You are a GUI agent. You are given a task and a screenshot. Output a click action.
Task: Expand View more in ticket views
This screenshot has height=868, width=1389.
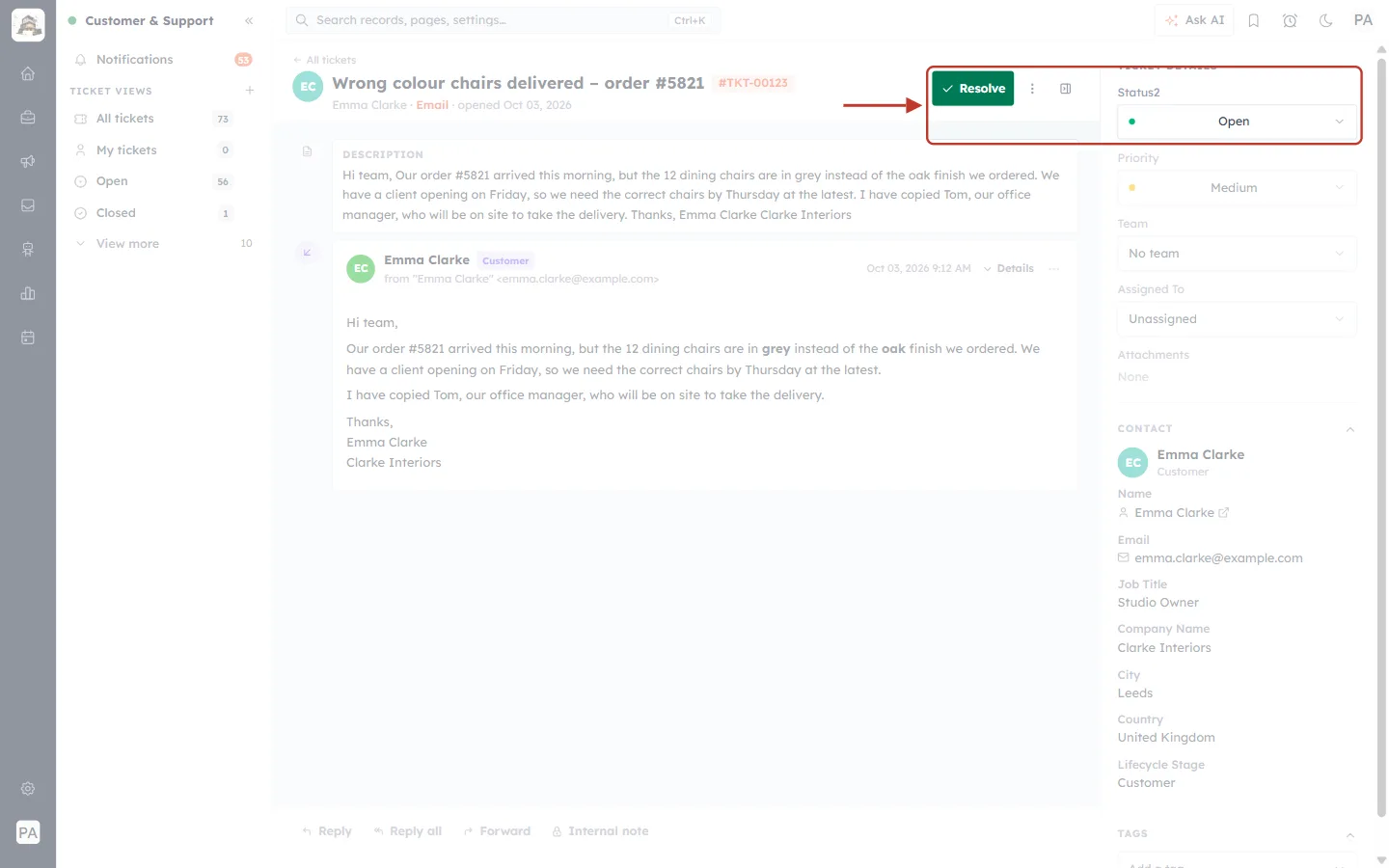(x=163, y=244)
